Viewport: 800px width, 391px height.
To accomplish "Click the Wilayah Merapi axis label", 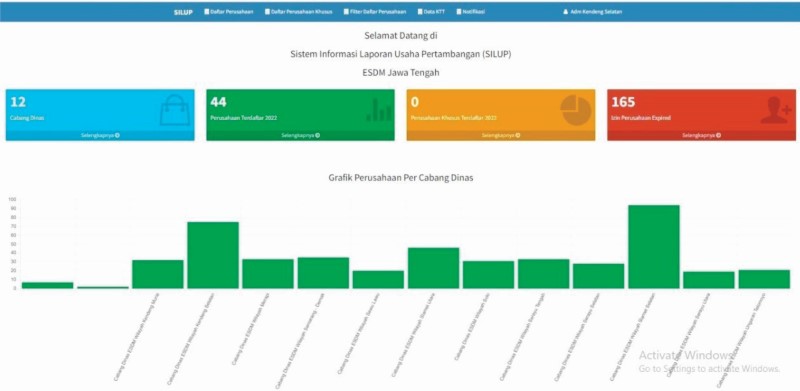I will tap(252, 328).
